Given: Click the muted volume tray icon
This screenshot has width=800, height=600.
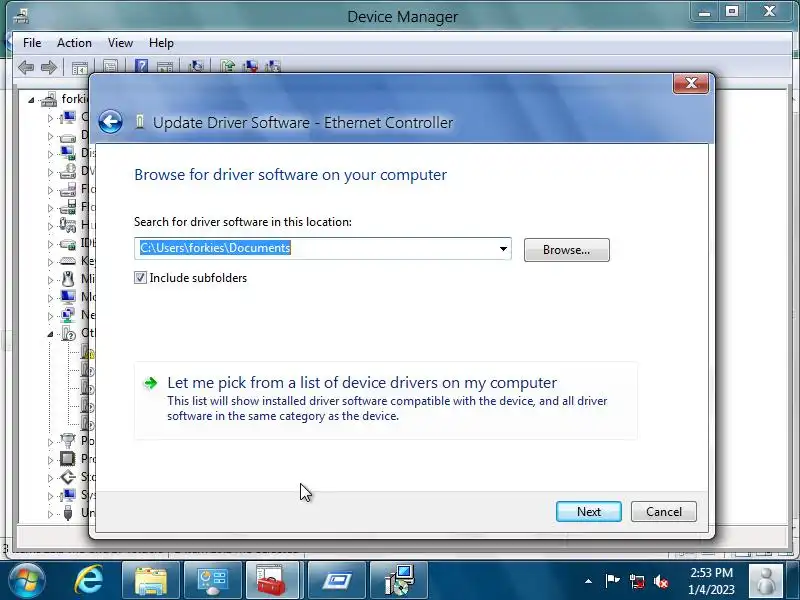Looking at the screenshot, I should (x=661, y=581).
